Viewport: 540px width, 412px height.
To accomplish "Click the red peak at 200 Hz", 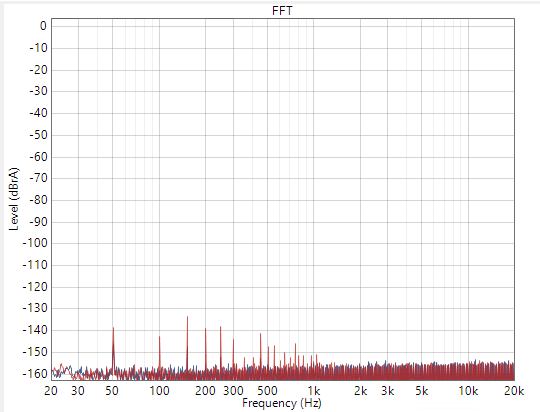I will pyautogui.click(x=206, y=328).
